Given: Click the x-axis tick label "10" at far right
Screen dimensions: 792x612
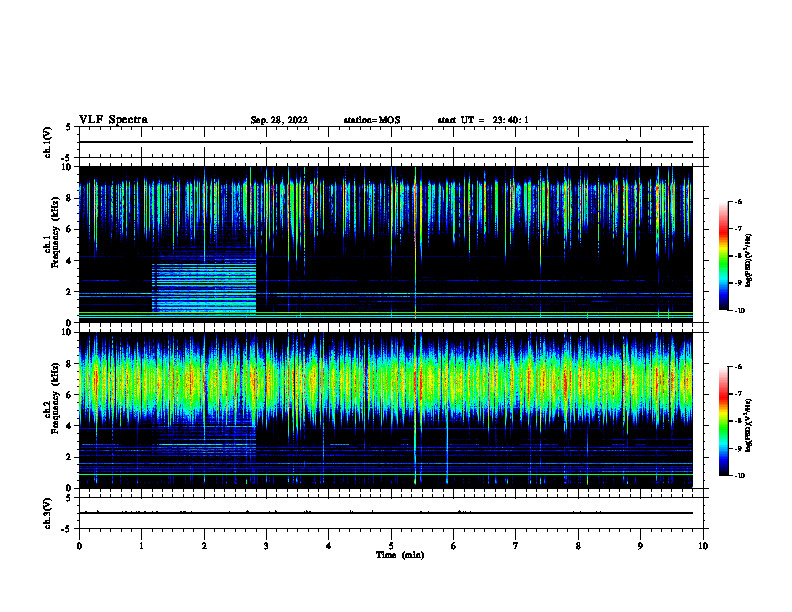Looking at the screenshot, I should pos(703,546).
